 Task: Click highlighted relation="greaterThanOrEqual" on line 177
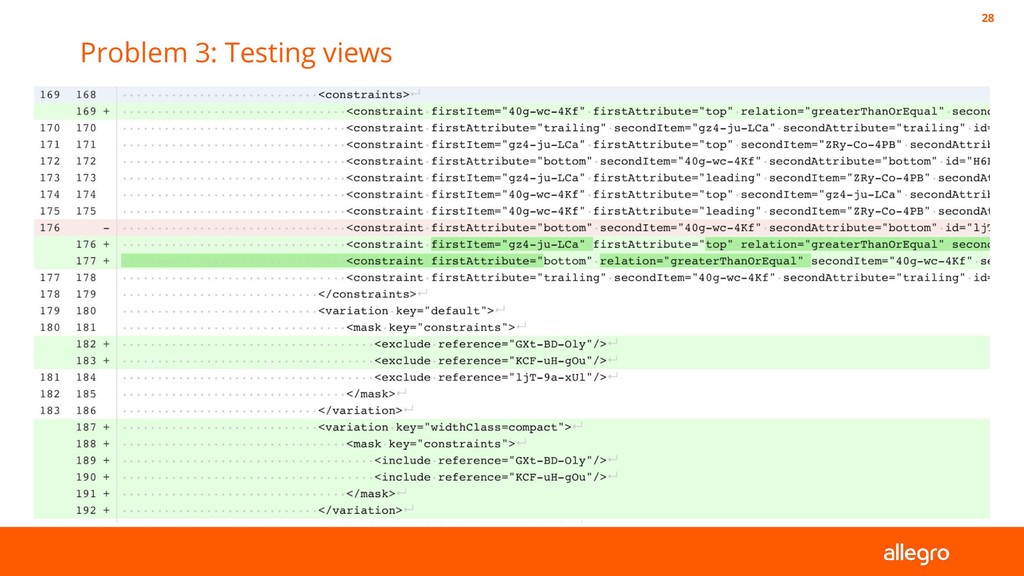[701, 261]
